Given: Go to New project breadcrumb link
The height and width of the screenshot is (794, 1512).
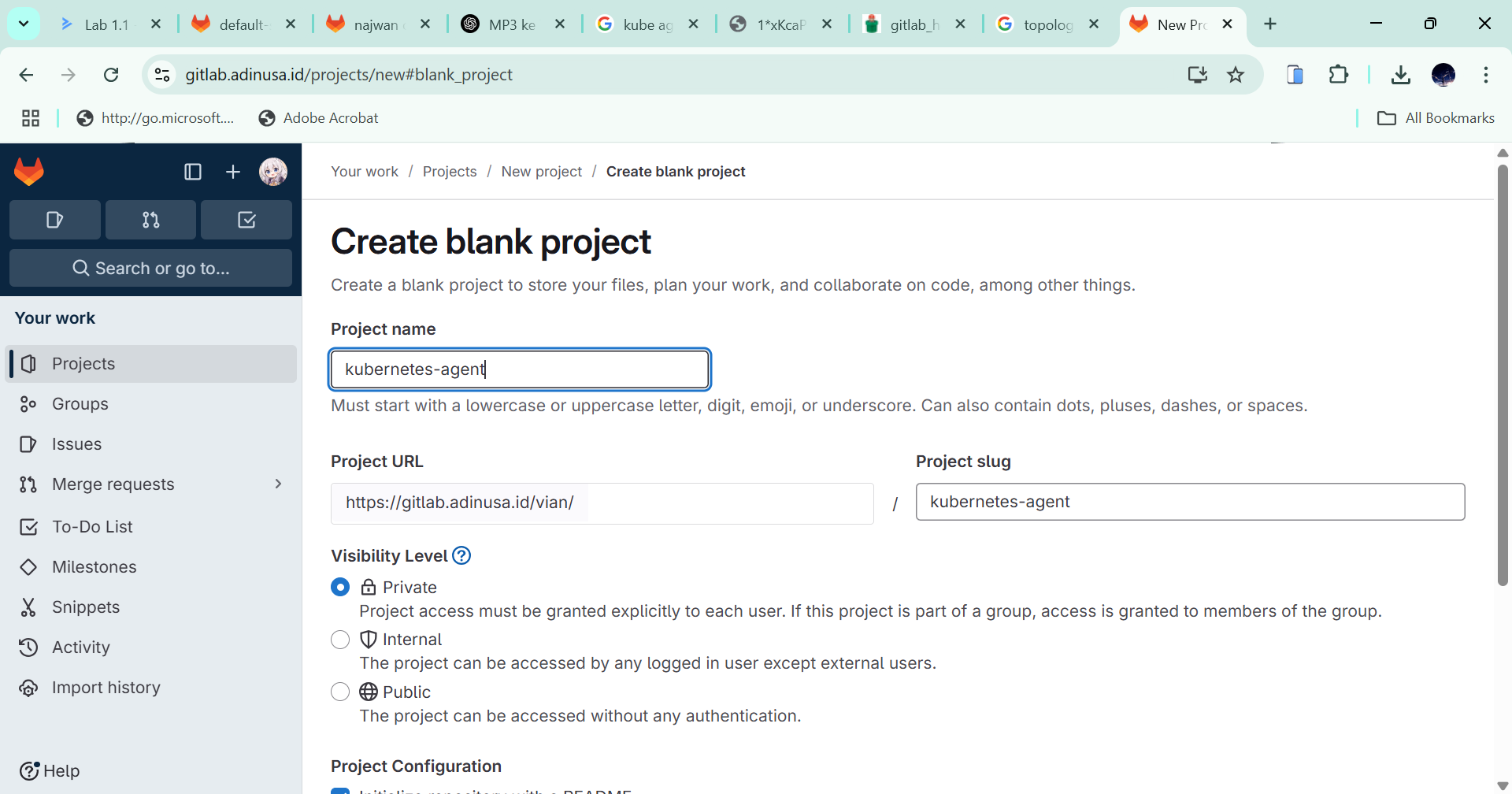Looking at the screenshot, I should [541, 172].
